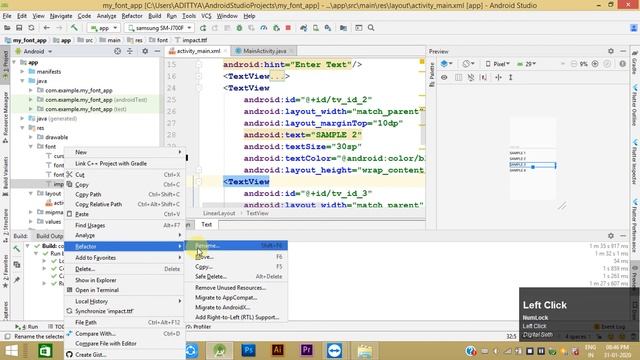
Task: Open the samsung SM-J700F device dropdown
Action: click(x=159, y=28)
